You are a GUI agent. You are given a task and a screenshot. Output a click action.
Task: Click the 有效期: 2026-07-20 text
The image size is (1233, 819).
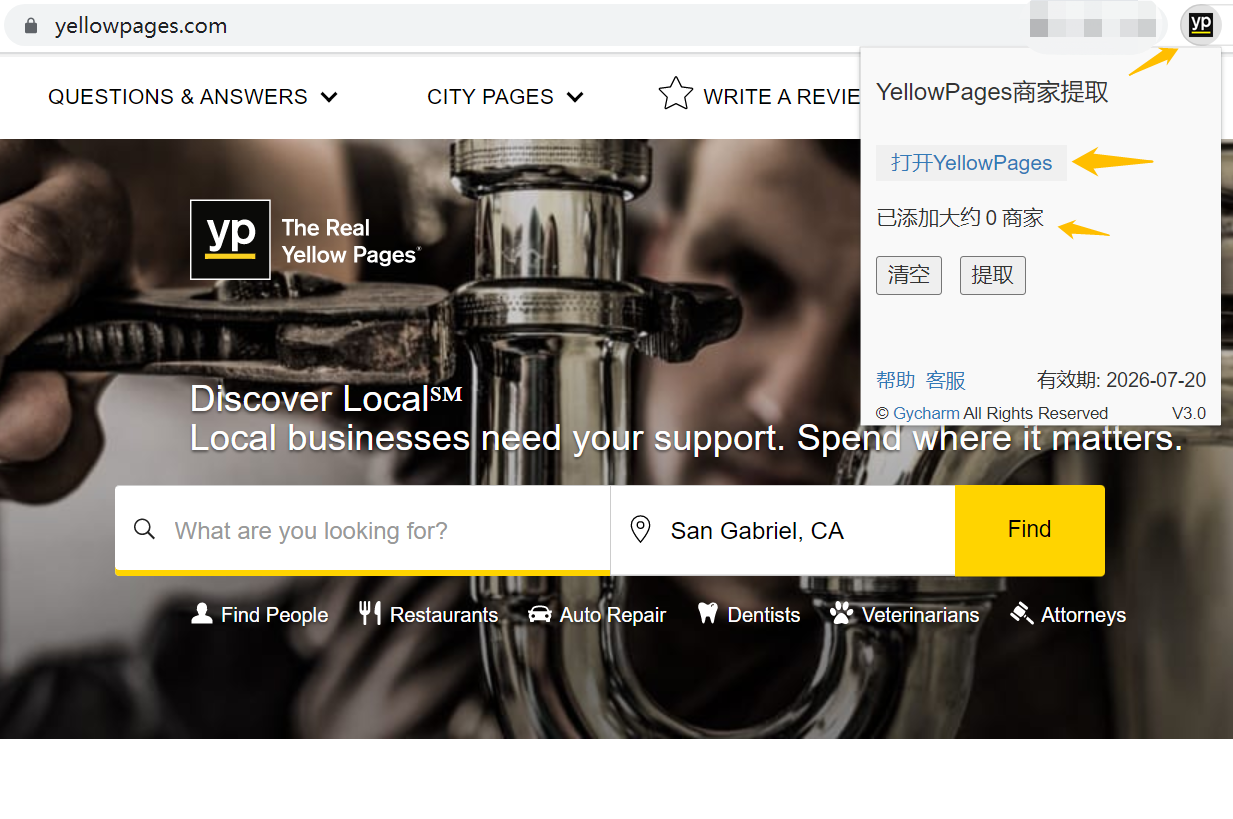(1121, 380)
